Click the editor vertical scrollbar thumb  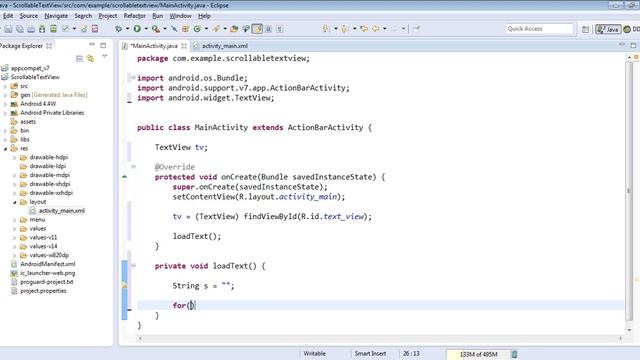coord(629,191)
